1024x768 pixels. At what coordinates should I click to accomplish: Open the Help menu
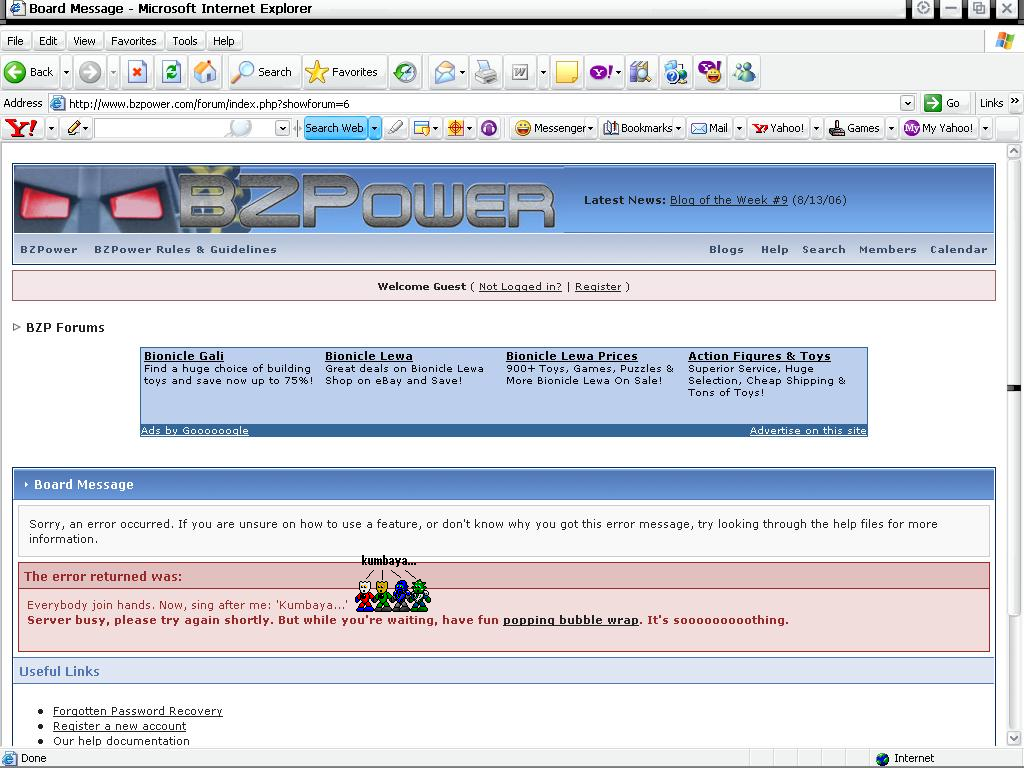coord(223,40)
